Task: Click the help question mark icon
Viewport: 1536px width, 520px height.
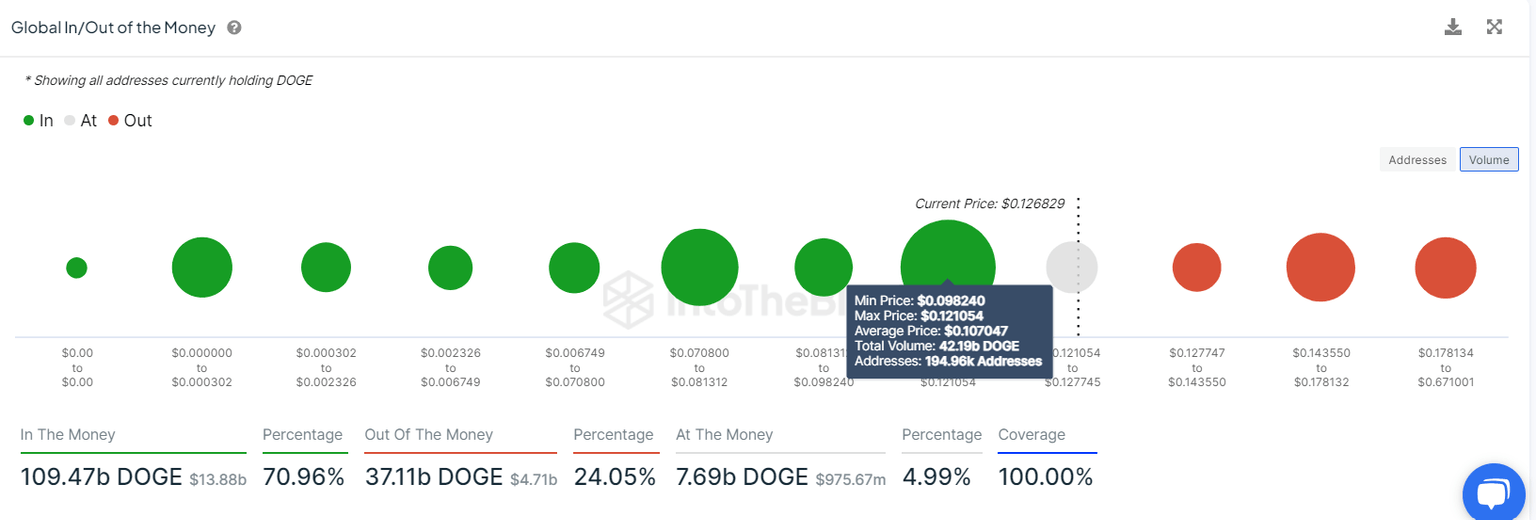Action: click(234, 28)
